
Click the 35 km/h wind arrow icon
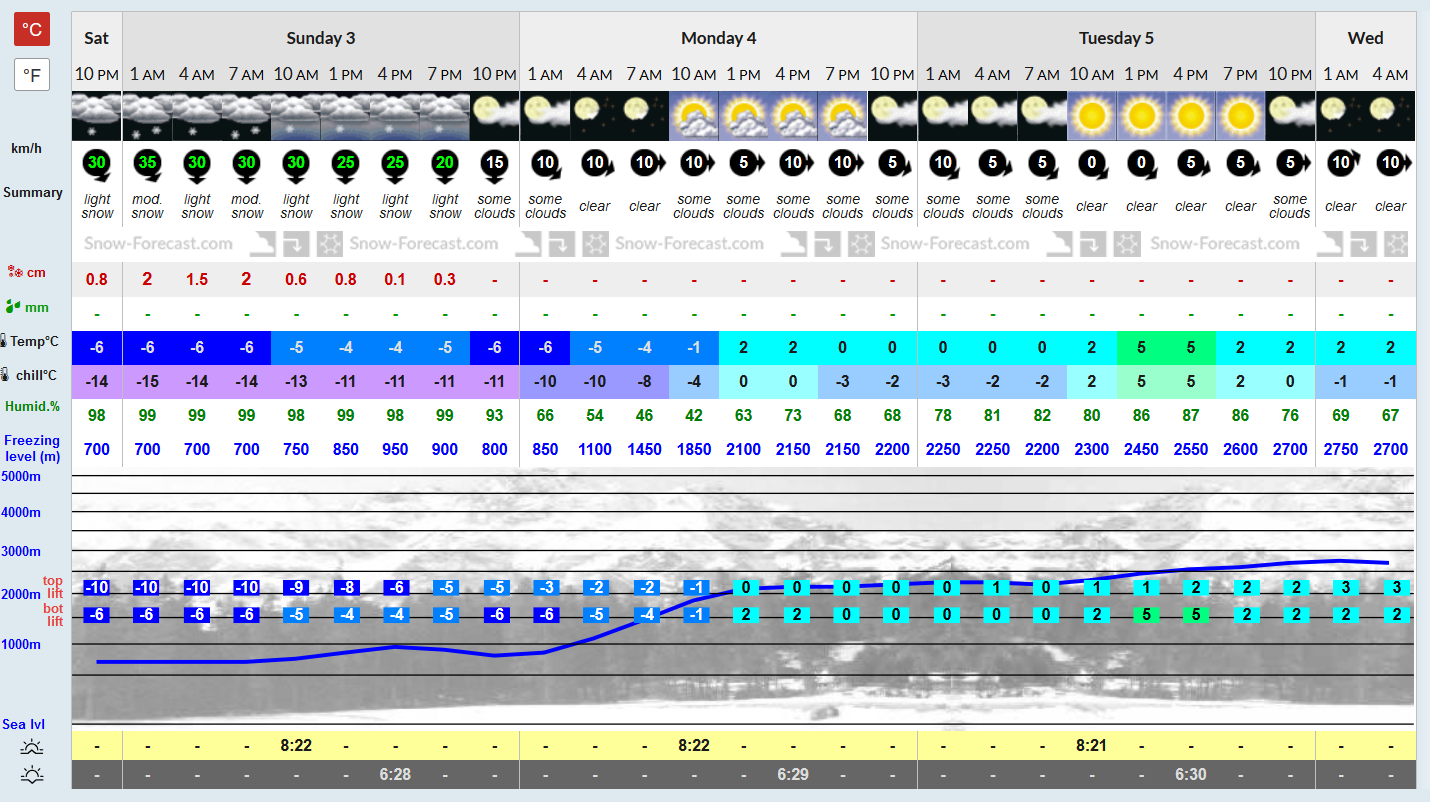tap(147, 164)
